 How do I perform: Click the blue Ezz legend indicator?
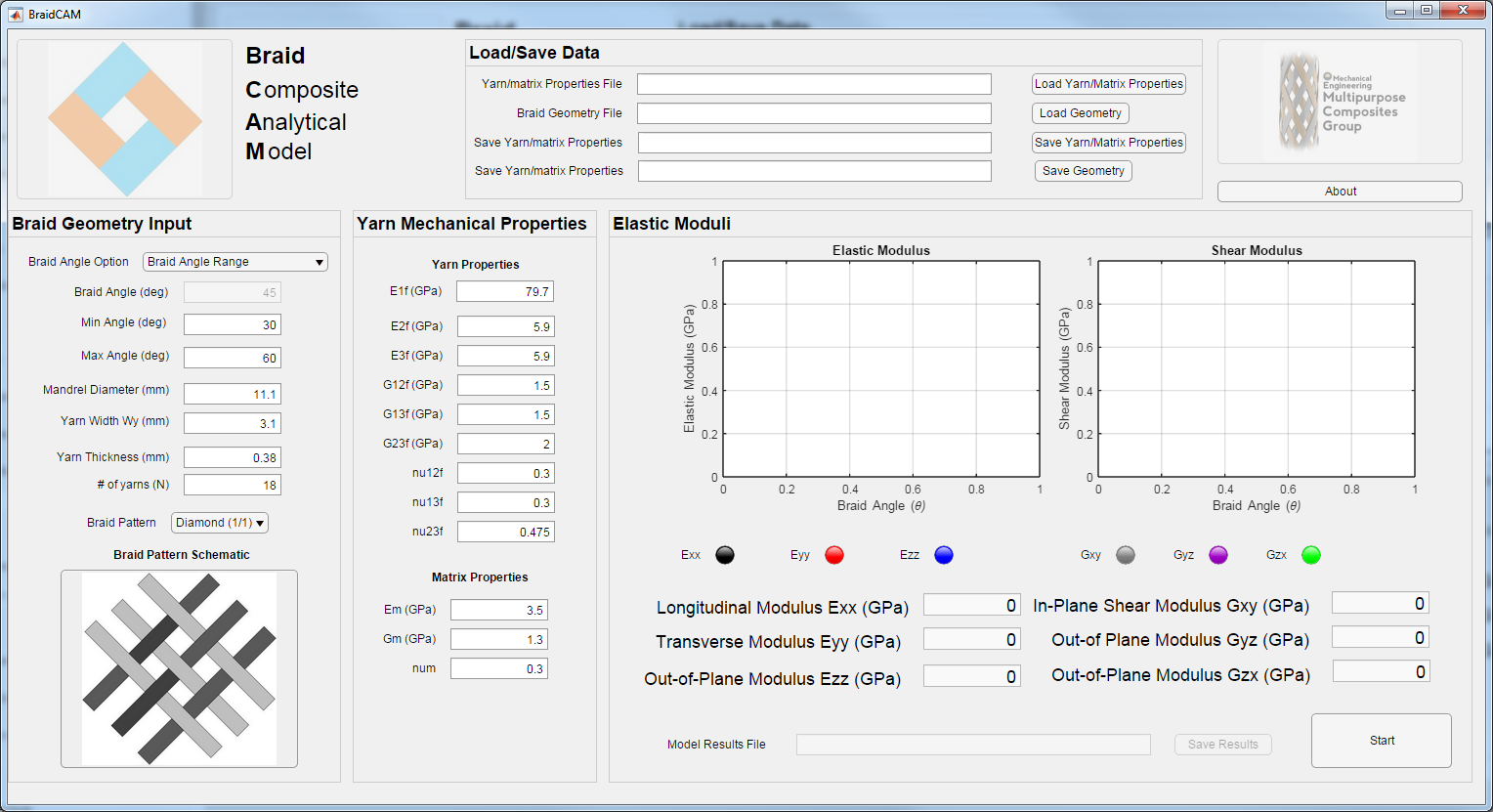click(x=944, y=555)
